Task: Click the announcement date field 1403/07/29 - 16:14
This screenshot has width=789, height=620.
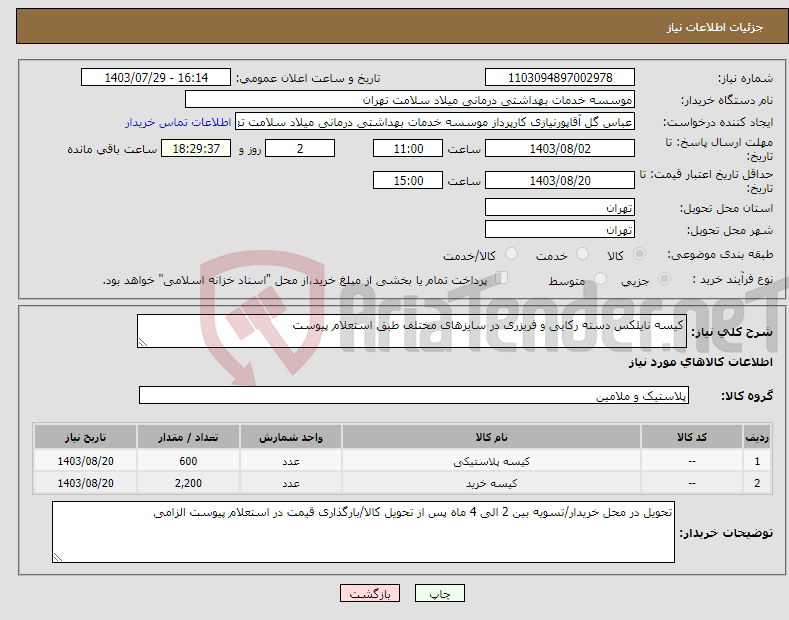Action: click(x=156, y=78)
